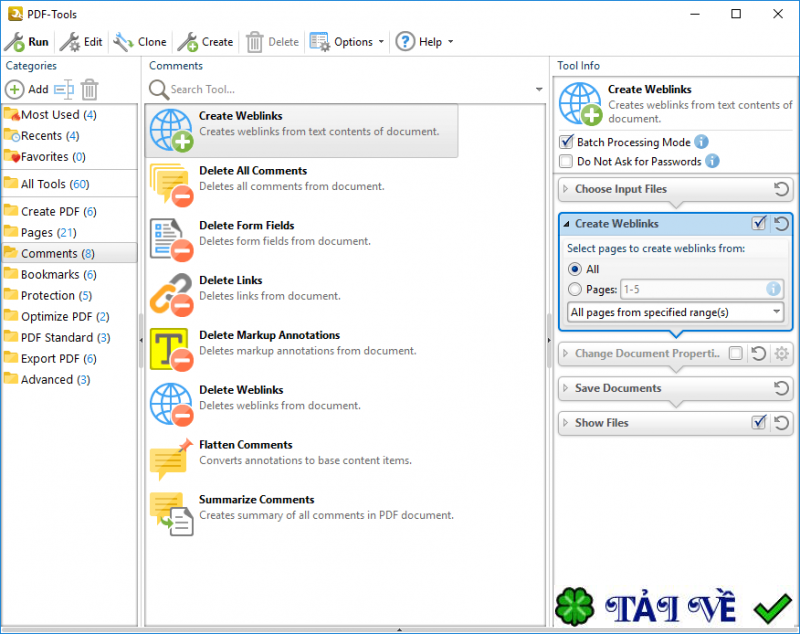
Task: Select the Delete Weblinks icon
Action: pos(171,404)
